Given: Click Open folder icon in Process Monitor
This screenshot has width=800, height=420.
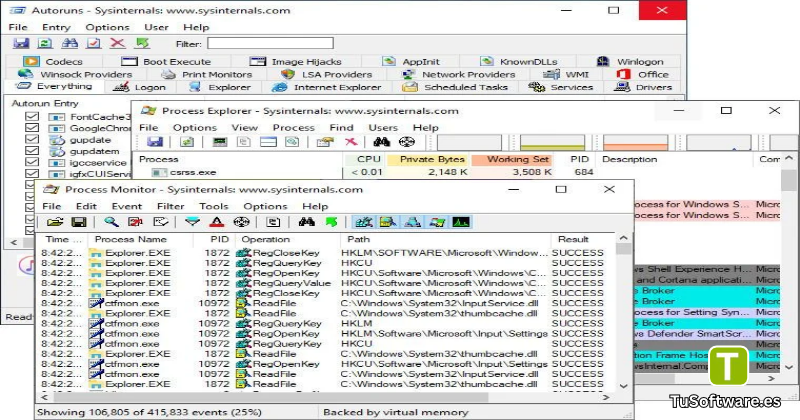Looking at the screenshot, I should pos(55,222).
